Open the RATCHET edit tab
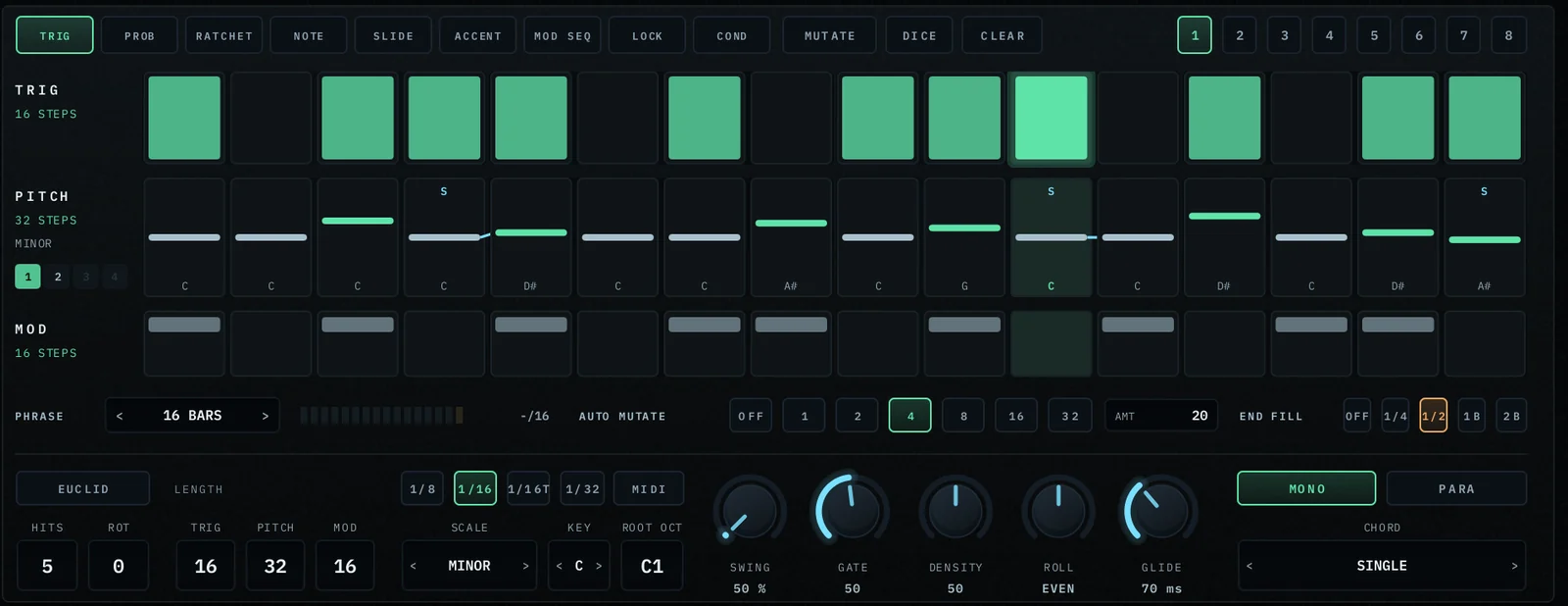Screen dimensions: 1568x606 [x=223, y=35]
